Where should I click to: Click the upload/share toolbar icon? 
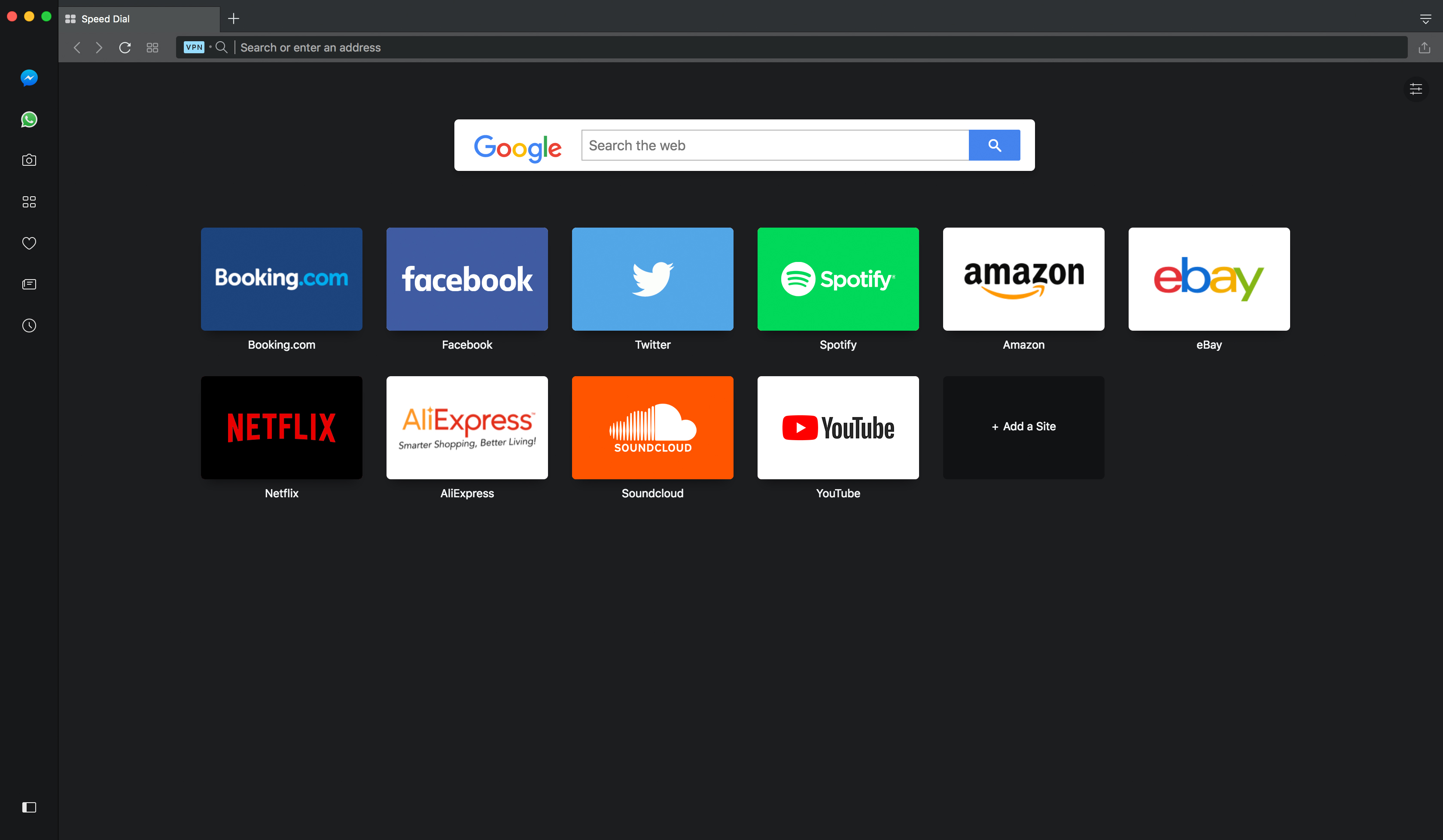pyautogui.click(x=1424, y=47)
